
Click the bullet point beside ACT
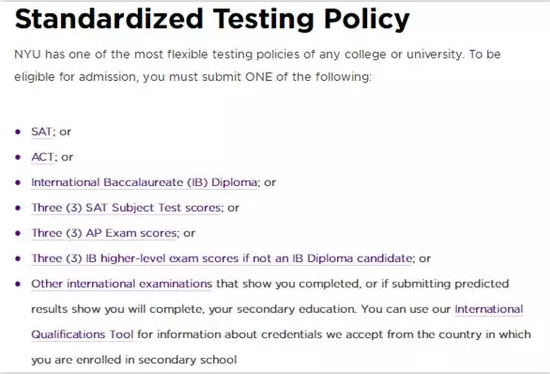pos(18,157)
